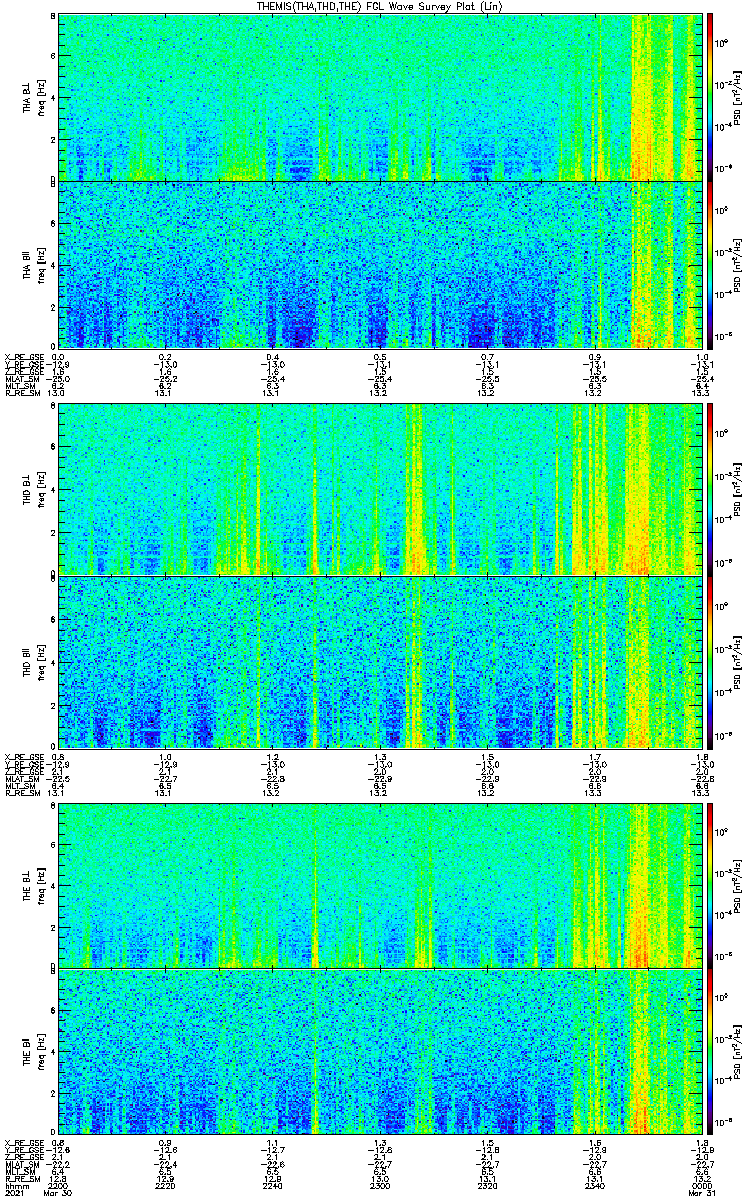Click the 2220 time tick label
Image resolution: width=750 pixels, height=1200 pixels.
point(165,1185)
